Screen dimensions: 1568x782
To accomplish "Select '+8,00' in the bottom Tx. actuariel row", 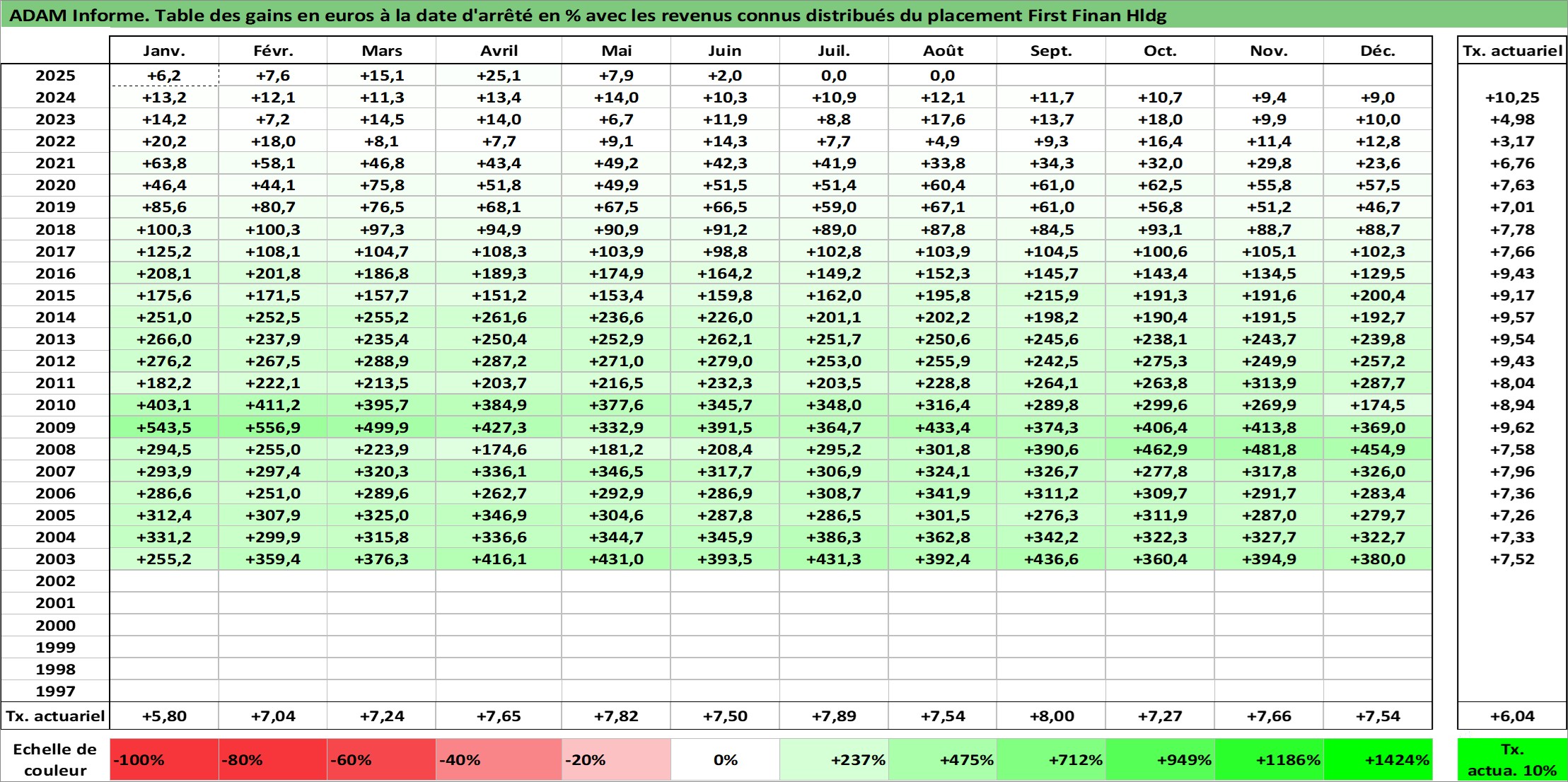I will (1051, 716).
